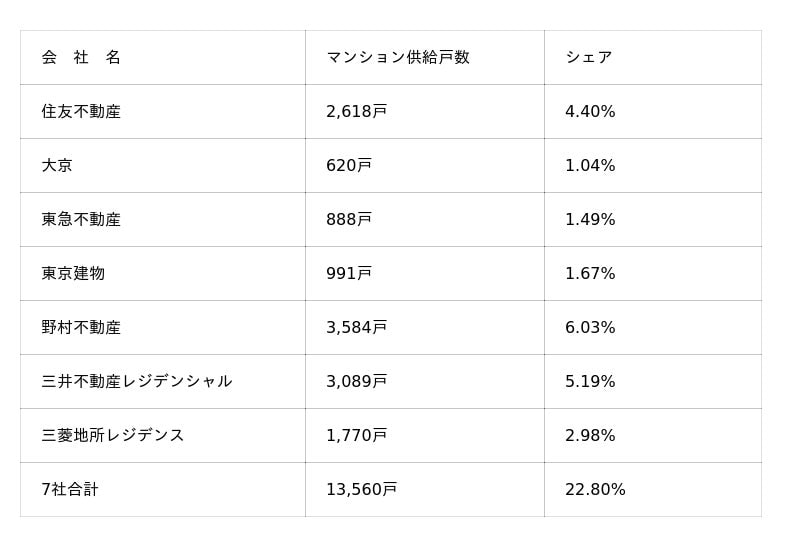The width and height of the screenshot is (800, 547).
Task: Click the 2,618戸 supply value
Action: coord(356,112)
